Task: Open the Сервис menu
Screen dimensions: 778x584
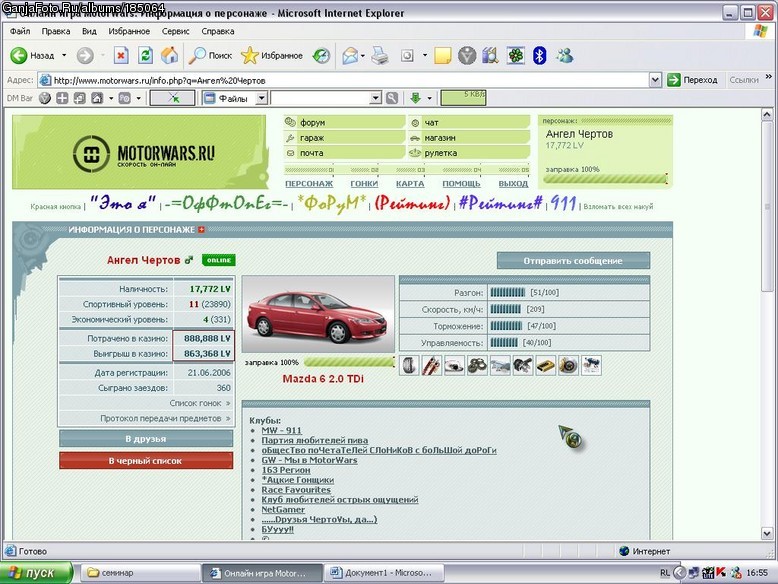Action: [176, 31]
